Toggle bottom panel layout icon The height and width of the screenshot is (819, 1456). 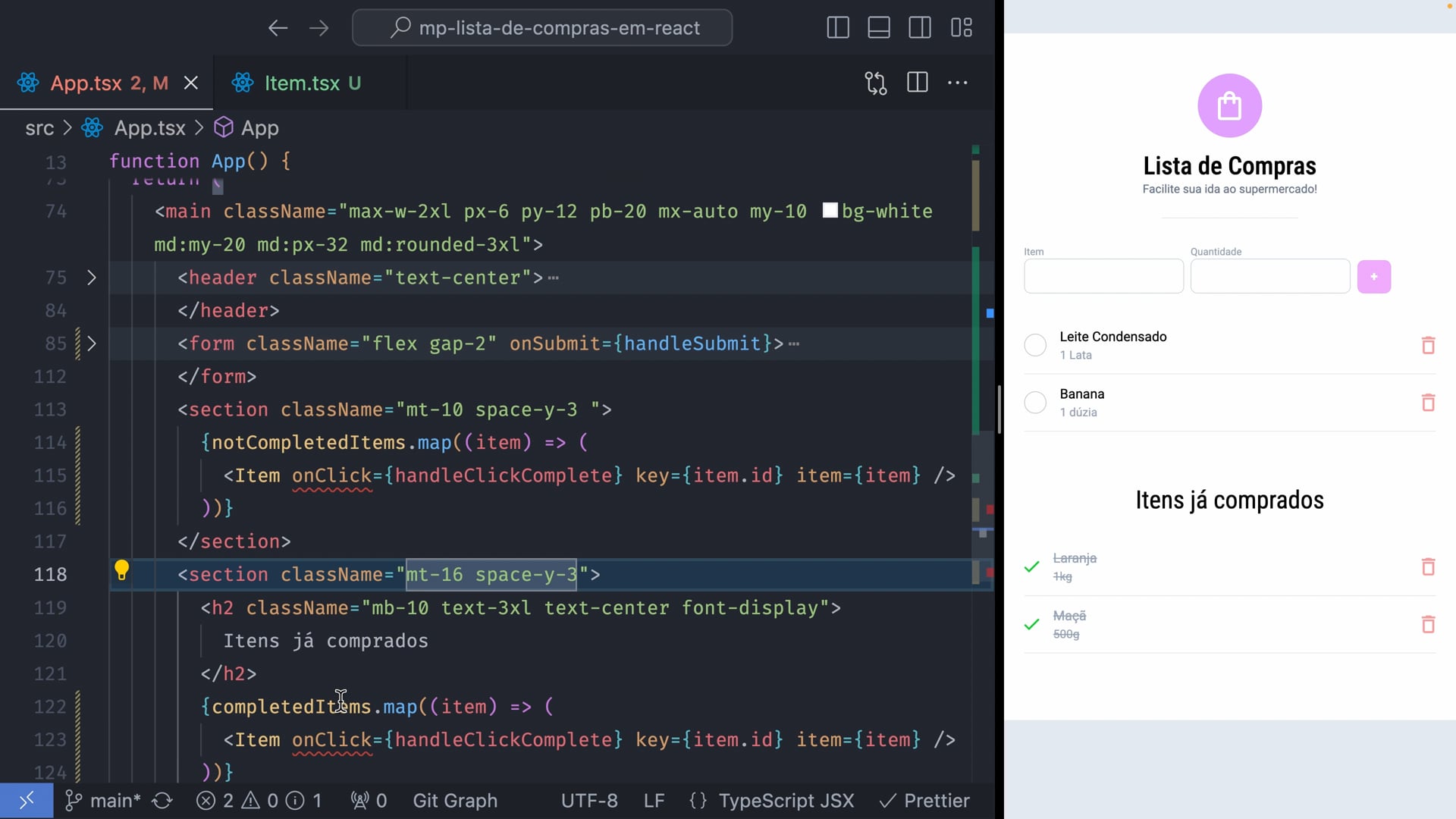click(878, 28)
